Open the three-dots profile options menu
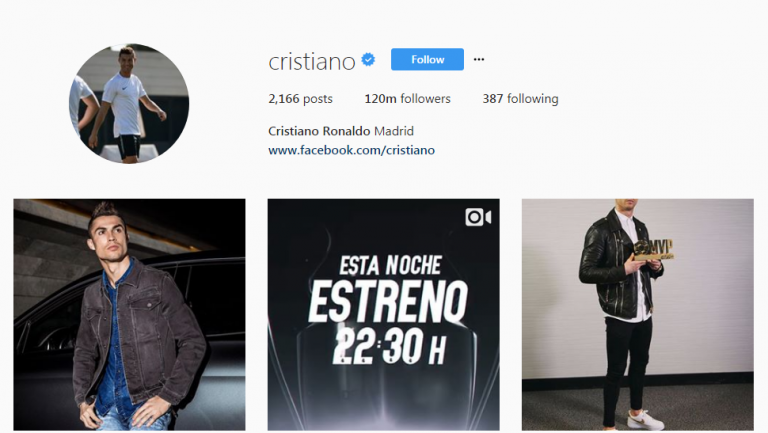Screen dimensions: 768x433 (x=479, y=59)
